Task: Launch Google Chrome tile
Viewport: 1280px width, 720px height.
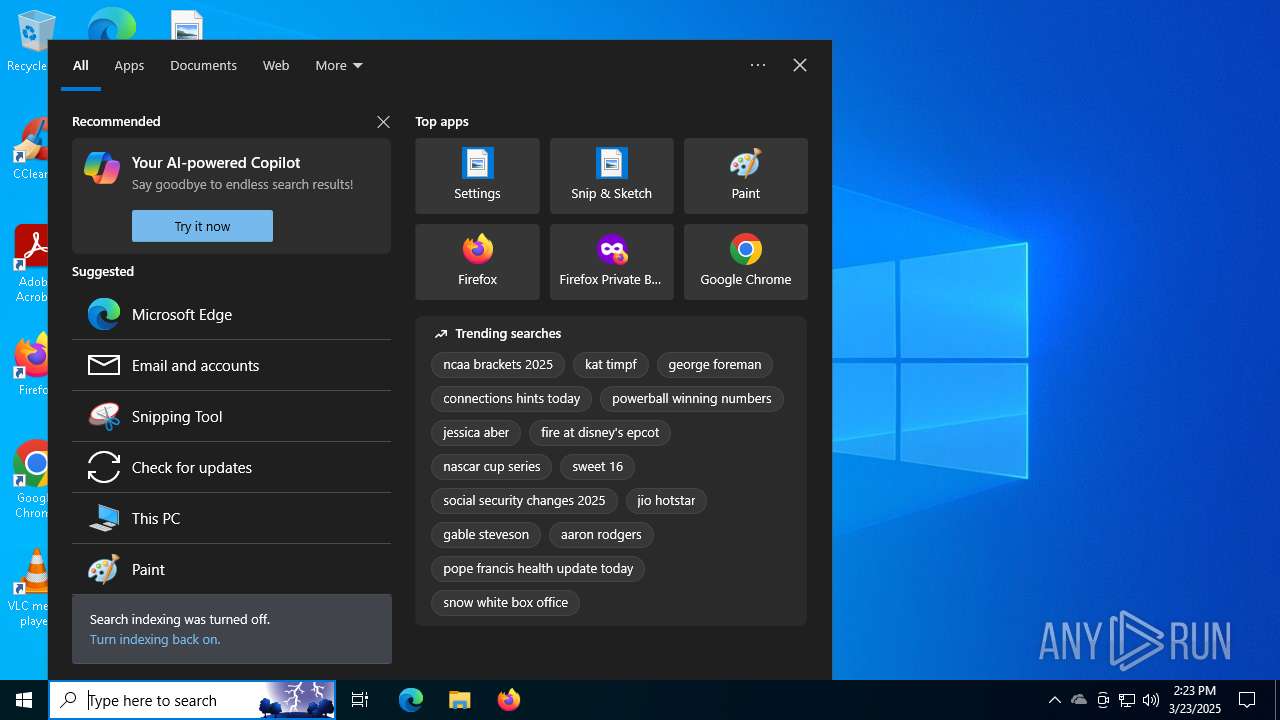Action: click(745, 262)
